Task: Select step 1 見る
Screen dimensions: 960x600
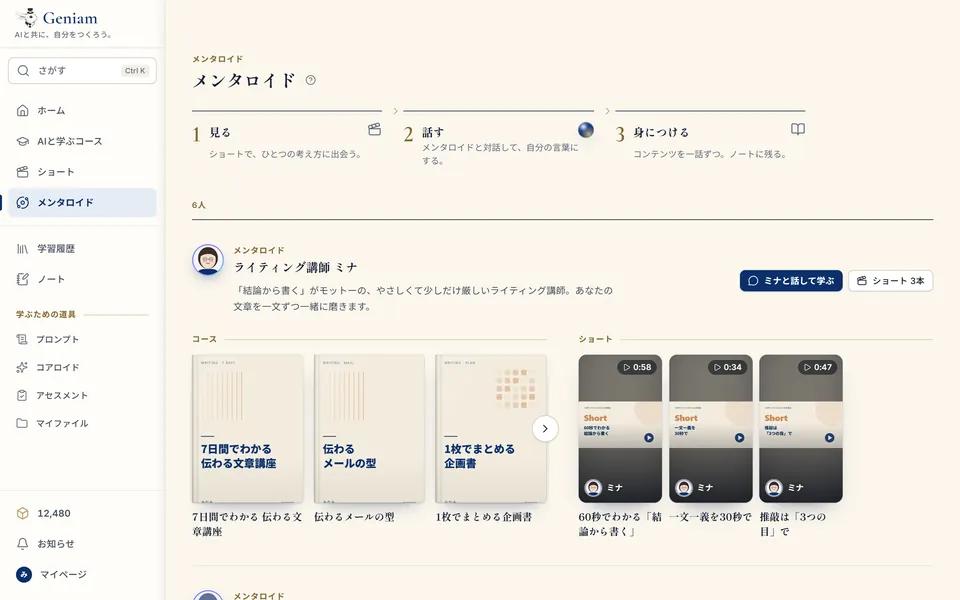Action: point(287,137)
